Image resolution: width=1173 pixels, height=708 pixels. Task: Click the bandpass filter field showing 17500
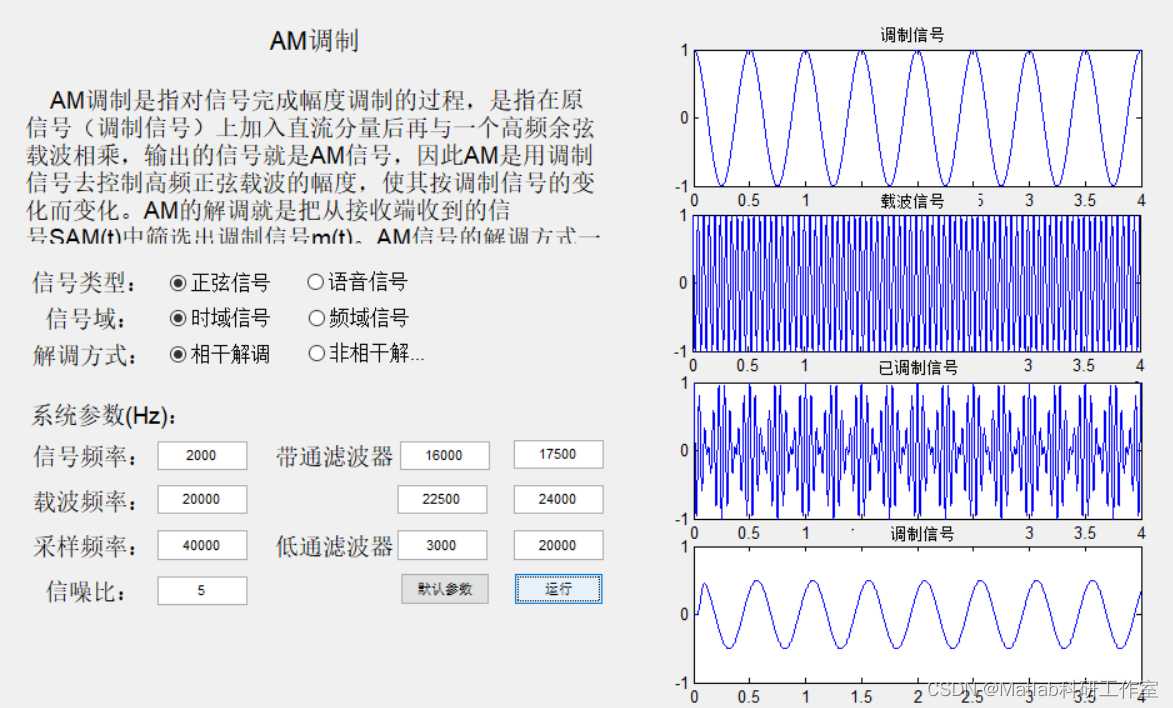[558, 454]
